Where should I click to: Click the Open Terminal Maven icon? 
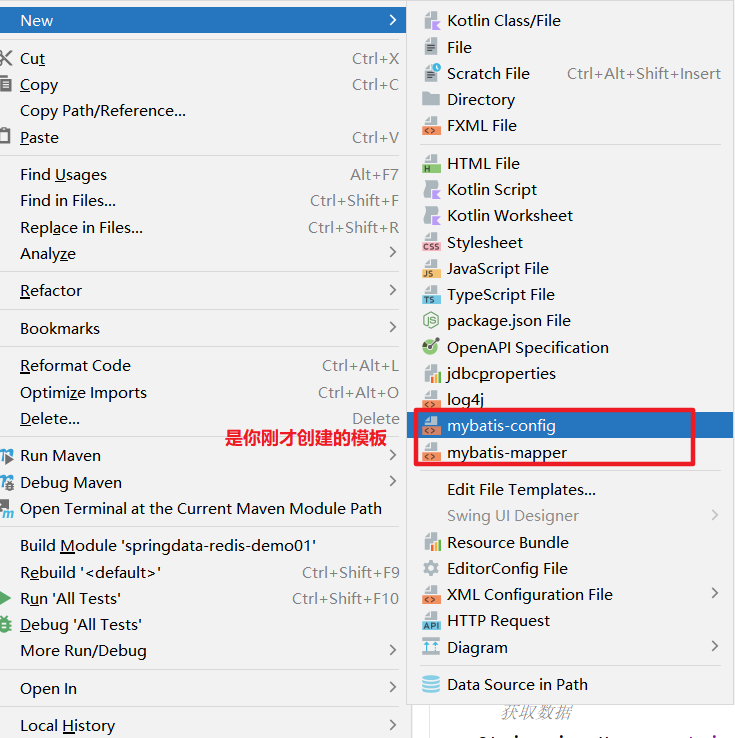pos(7,509)
